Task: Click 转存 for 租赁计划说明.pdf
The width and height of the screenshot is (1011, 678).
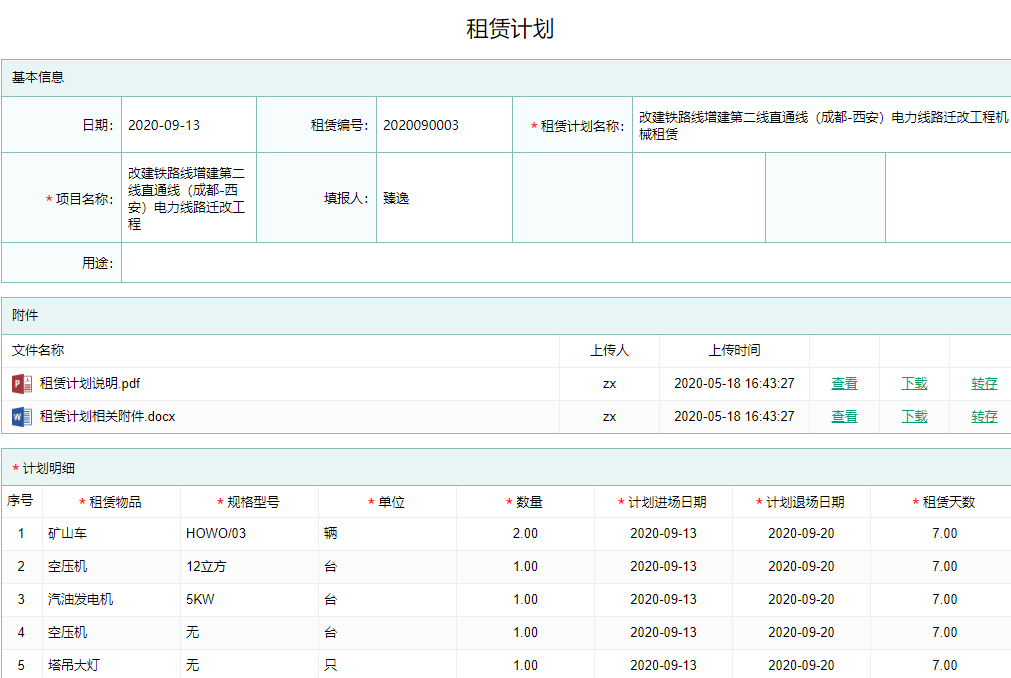Action: click(984, 383)
